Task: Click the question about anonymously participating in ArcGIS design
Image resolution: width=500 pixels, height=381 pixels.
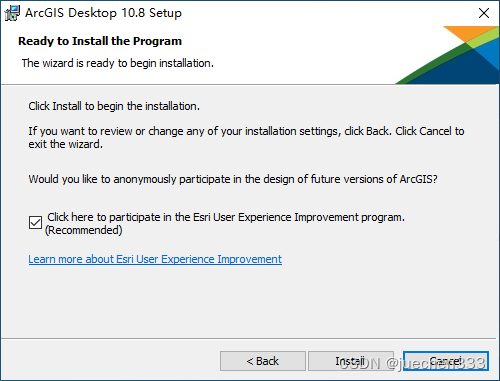Action: coord(233,179)
